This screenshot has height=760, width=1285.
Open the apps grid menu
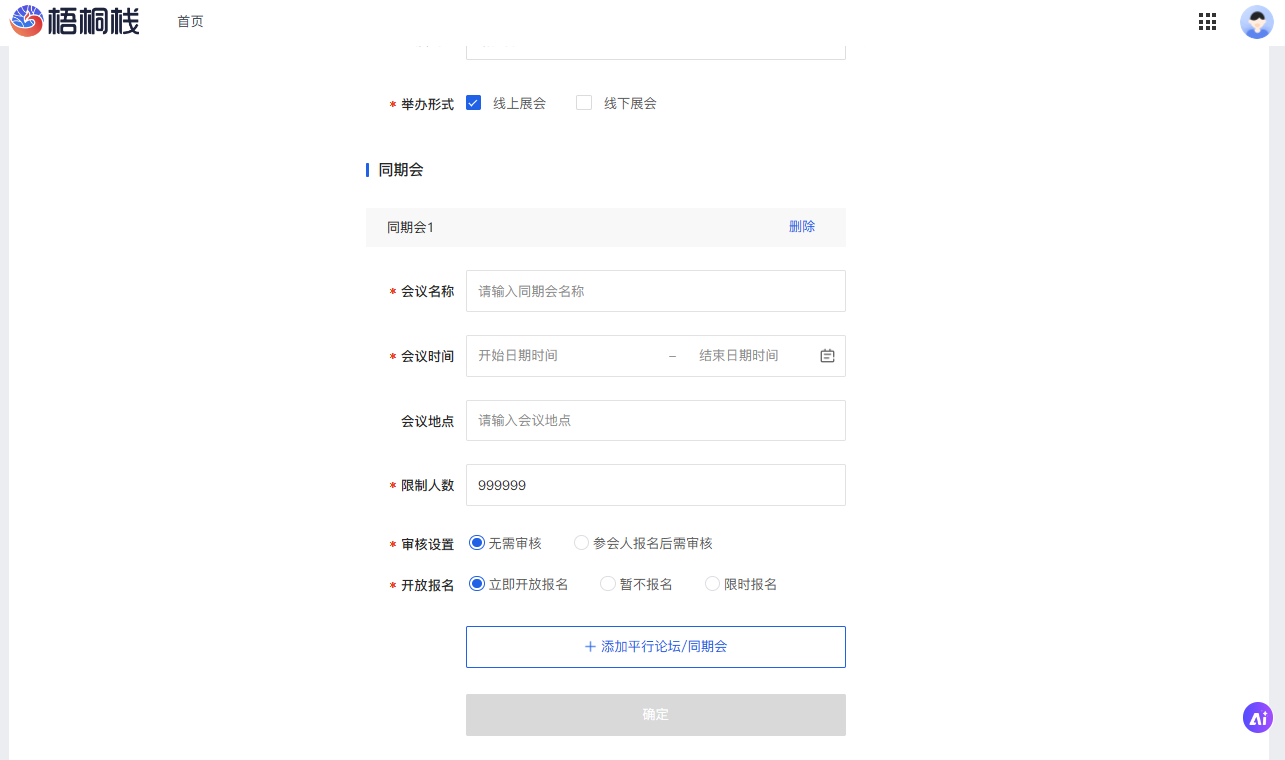click(x=1207, y=22)
